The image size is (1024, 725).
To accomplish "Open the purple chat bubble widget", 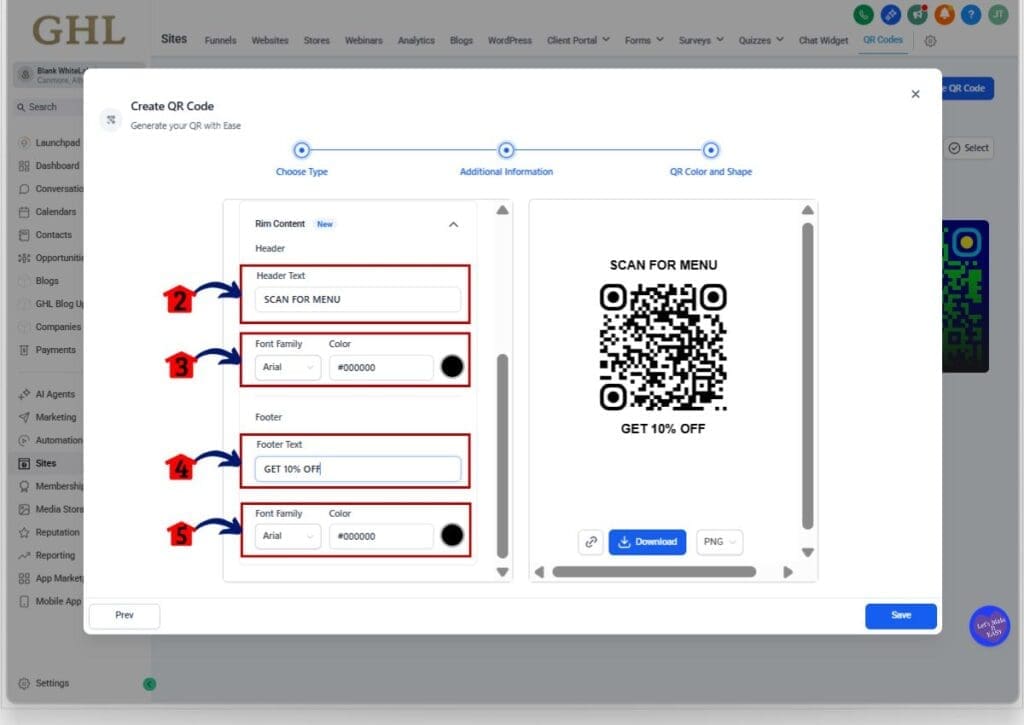I will pos(989,626).
